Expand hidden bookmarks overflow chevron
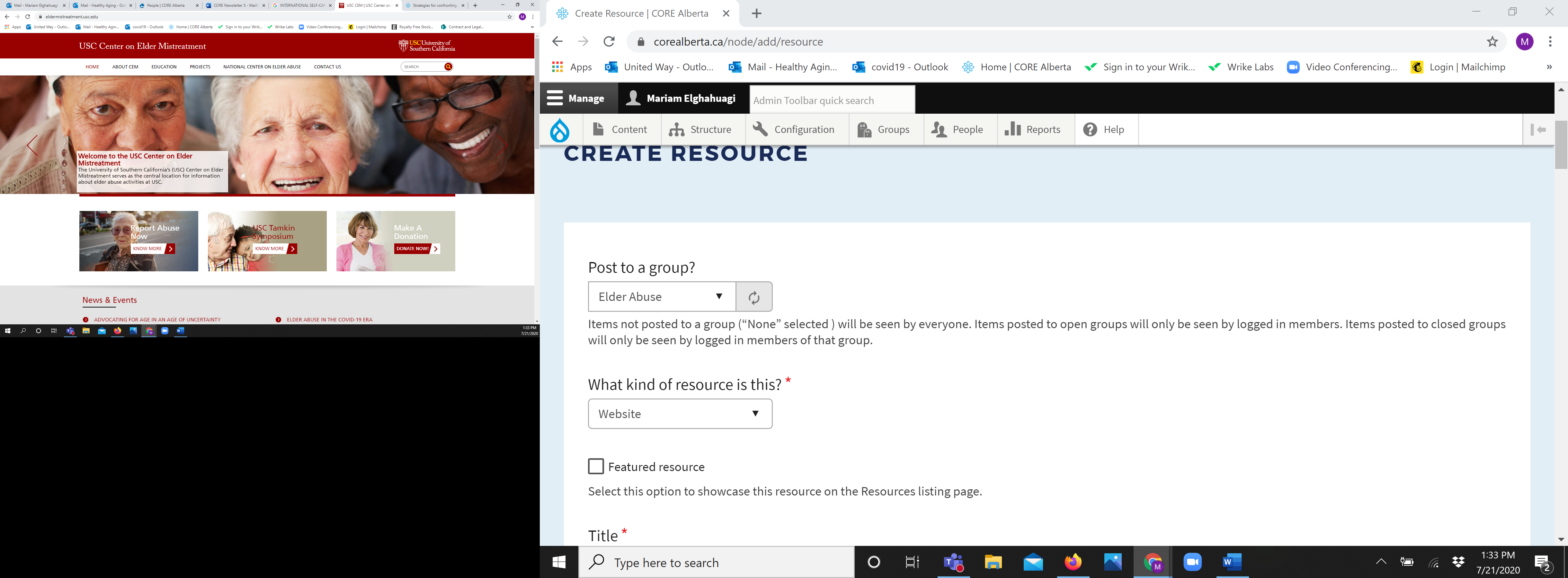Image resolution: width=1568 pixels, height=578 pixels. point(1548,67)
